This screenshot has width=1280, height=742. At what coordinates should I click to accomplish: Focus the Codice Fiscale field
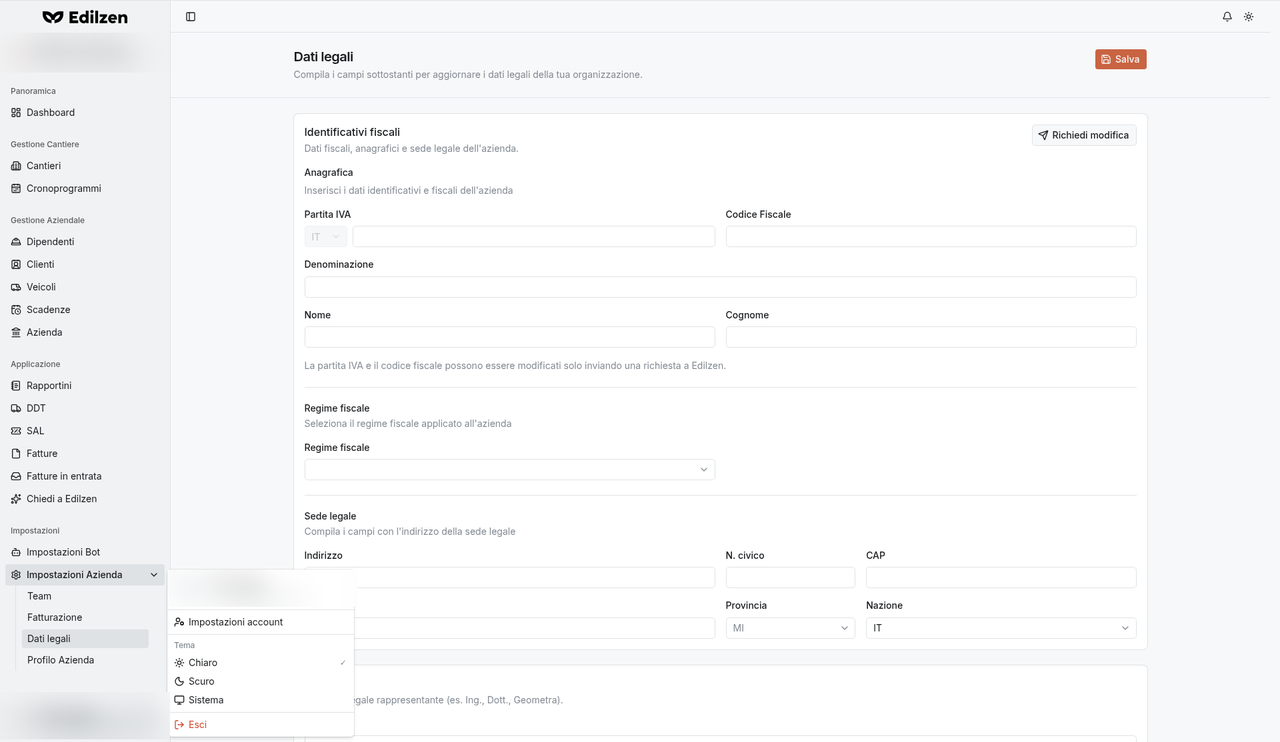click(931, 237)
